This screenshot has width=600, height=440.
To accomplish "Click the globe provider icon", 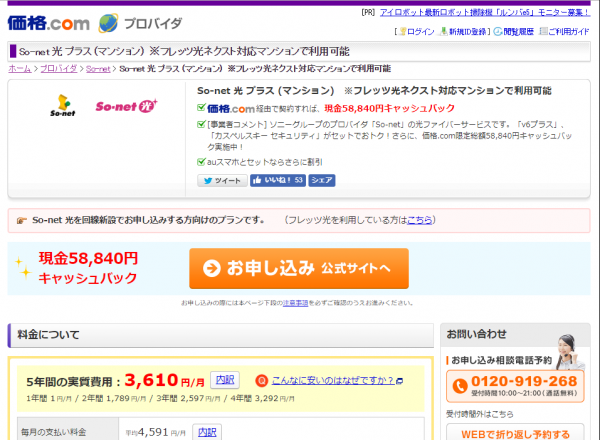I will (x=108, y=22).
